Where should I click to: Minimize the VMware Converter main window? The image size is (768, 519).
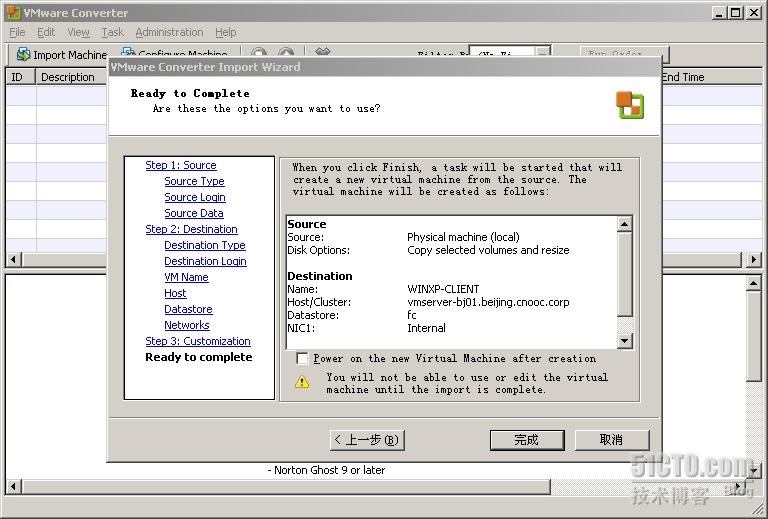point(719,13)
